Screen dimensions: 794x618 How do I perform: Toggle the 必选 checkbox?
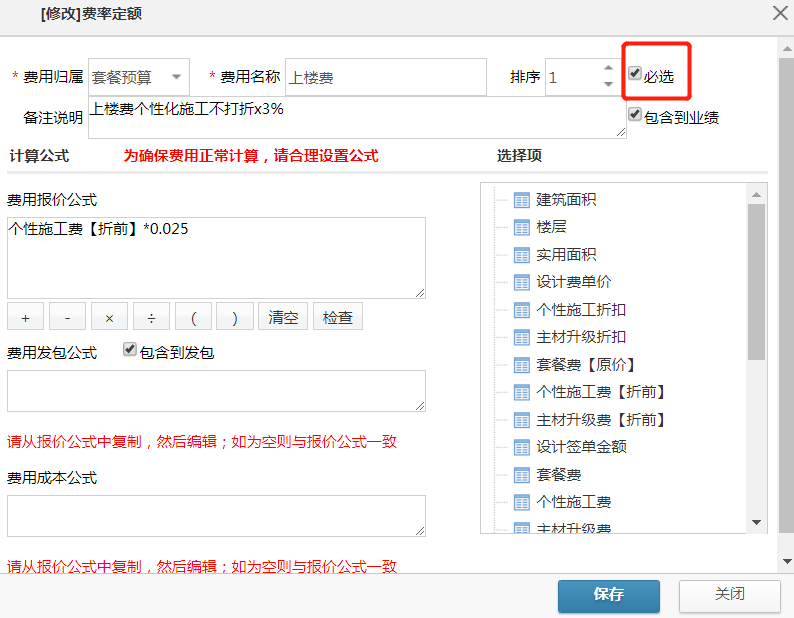[635, 74]
